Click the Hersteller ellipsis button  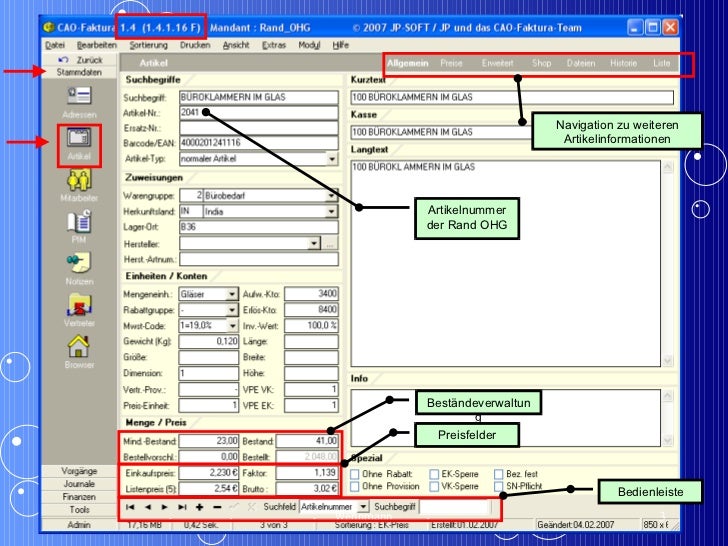330,244
